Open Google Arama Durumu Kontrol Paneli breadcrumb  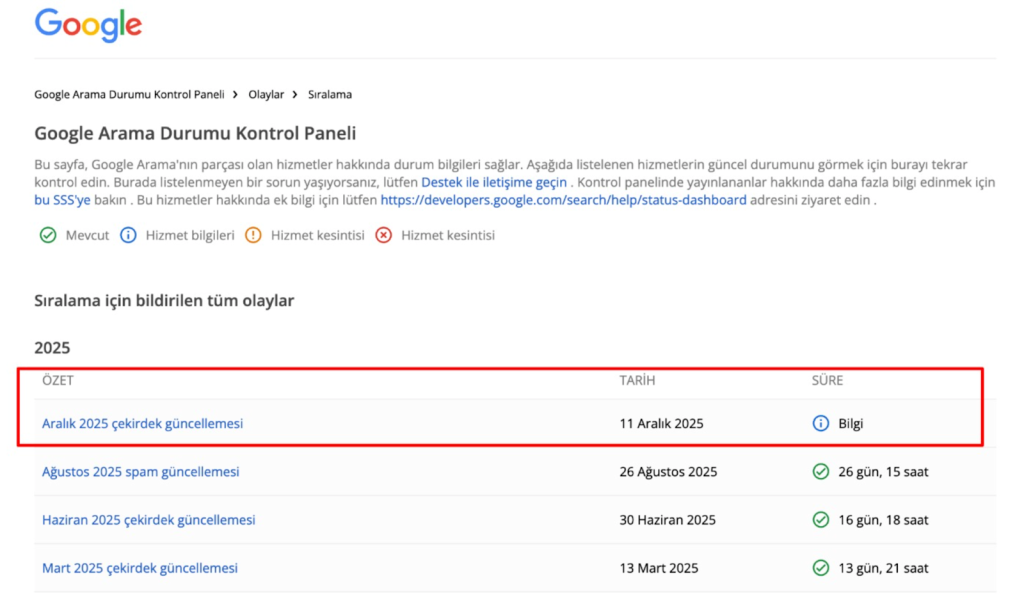[129, 95]
